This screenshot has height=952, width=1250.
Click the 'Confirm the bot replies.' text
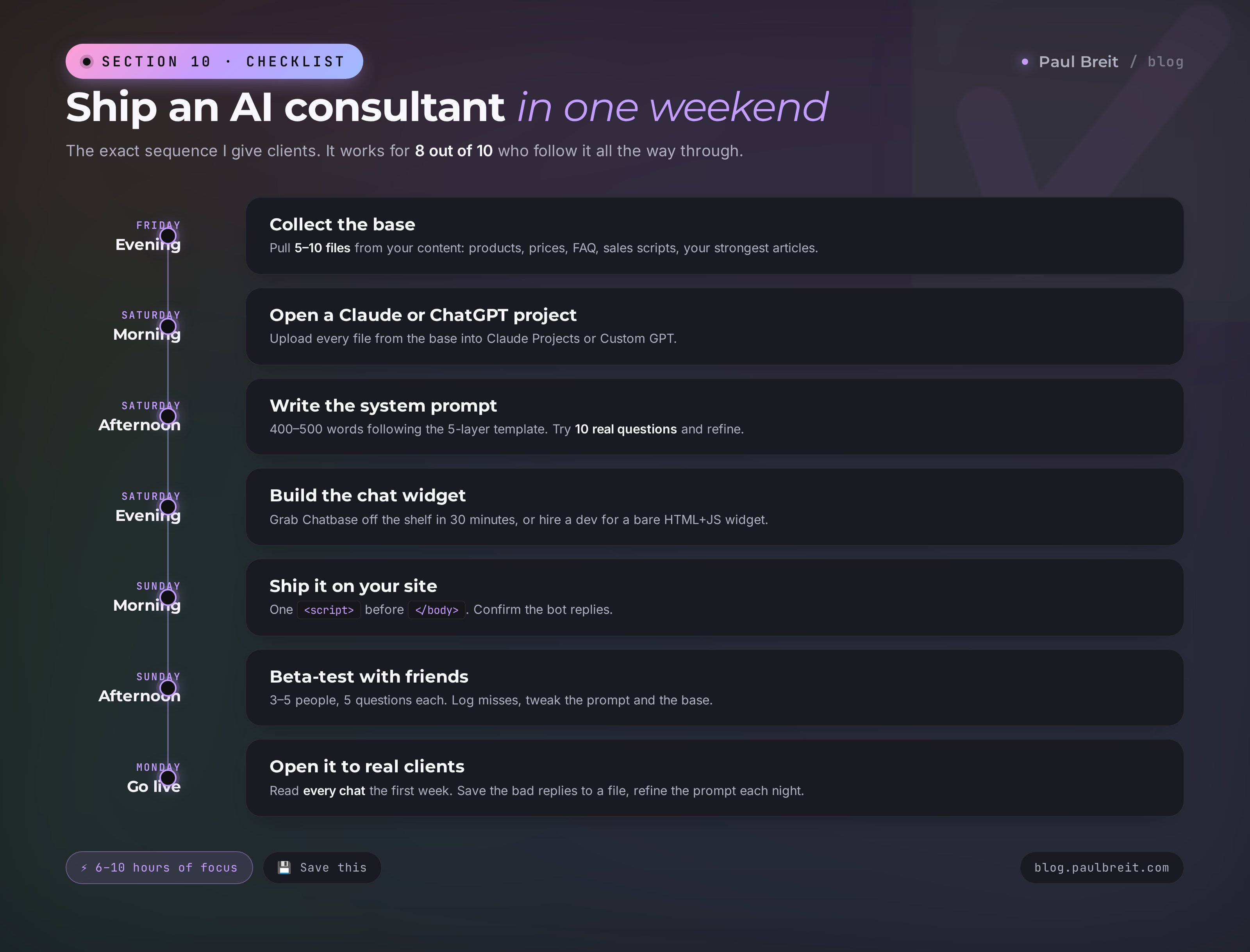pos(543,610)
